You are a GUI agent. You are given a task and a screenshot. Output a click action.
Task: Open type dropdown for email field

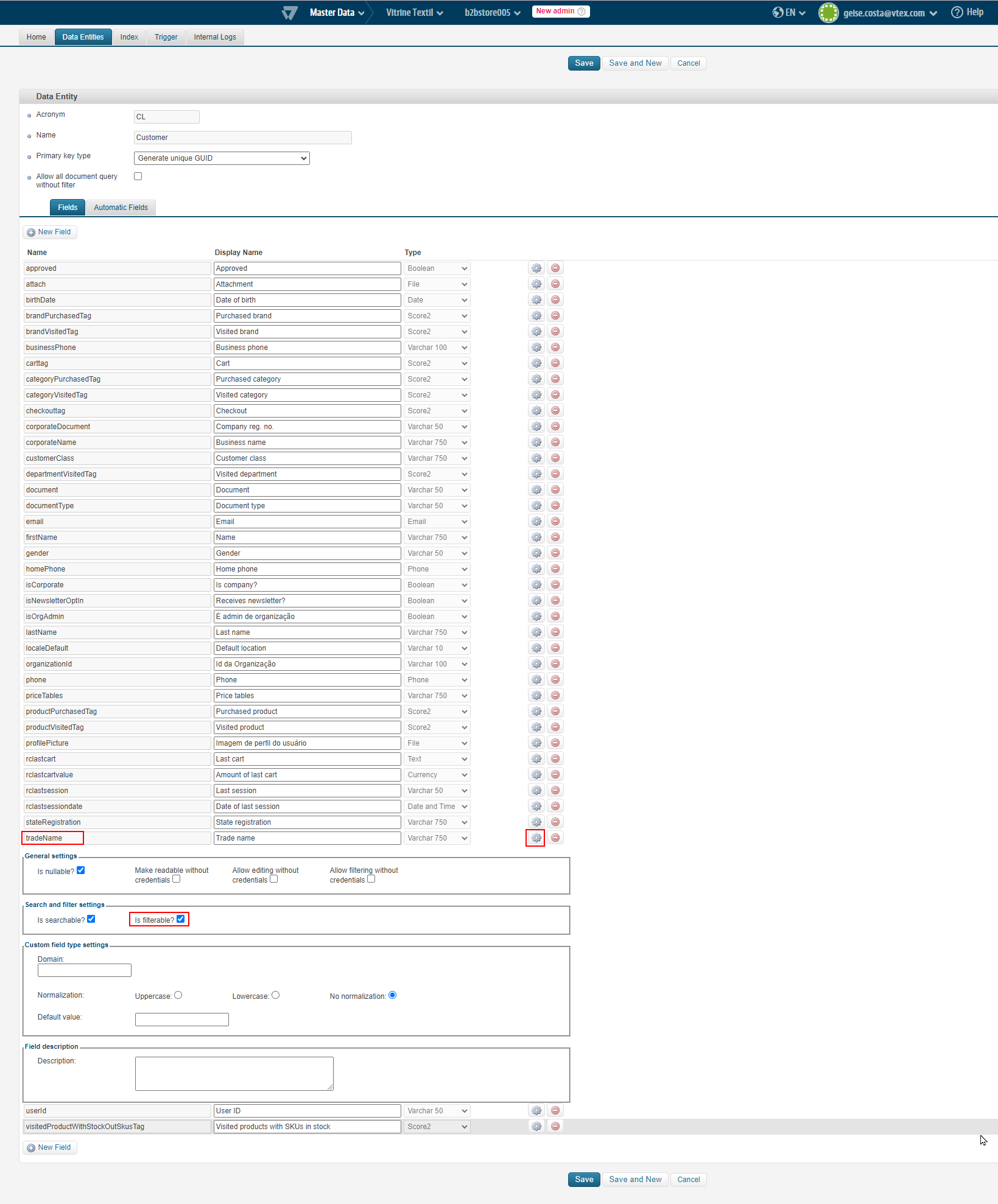click(x=437, y=522)
